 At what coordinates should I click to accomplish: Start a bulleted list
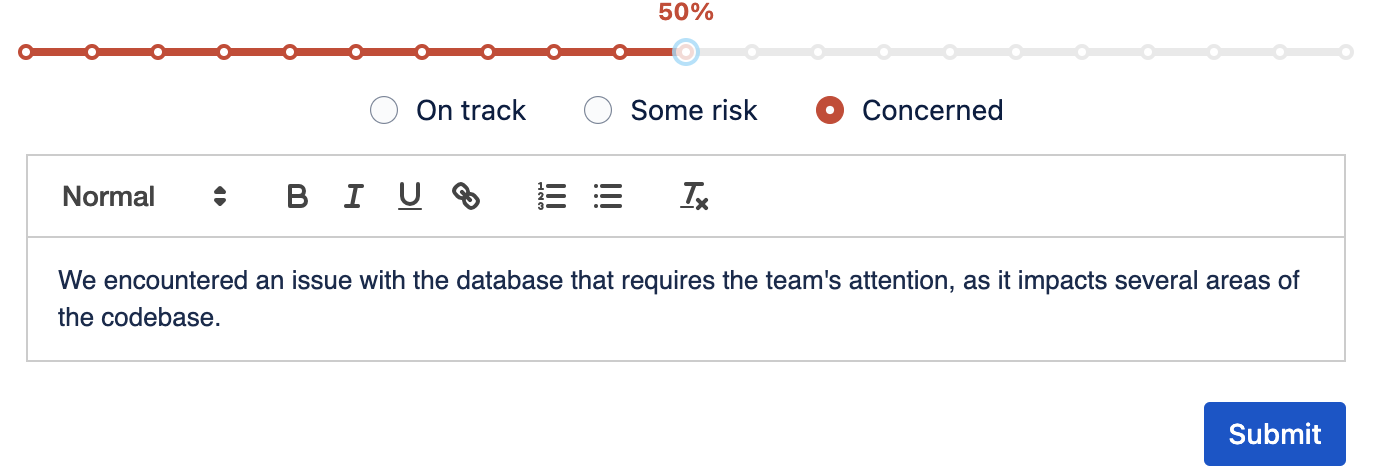(608, 196)
